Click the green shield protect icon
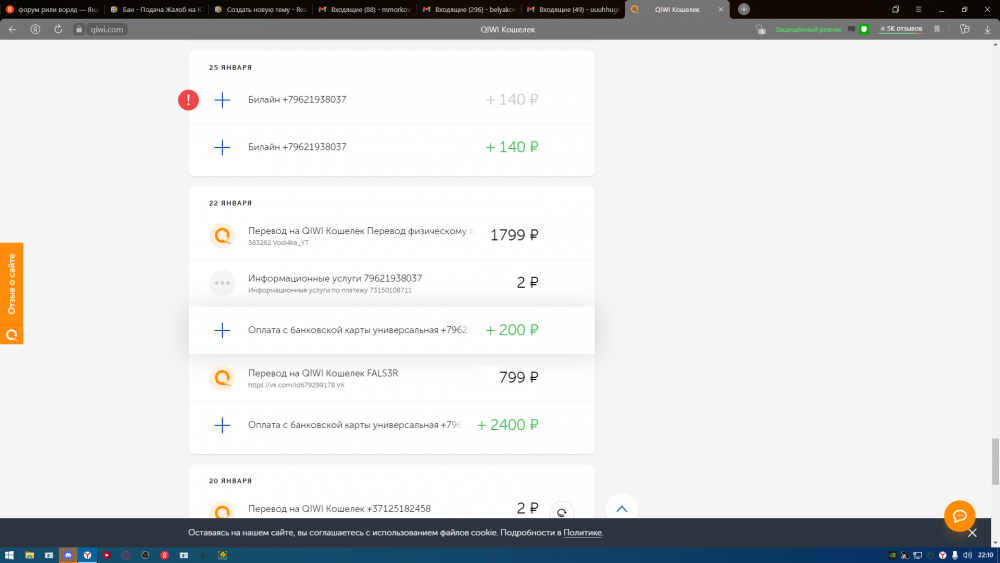 (864, 29)
